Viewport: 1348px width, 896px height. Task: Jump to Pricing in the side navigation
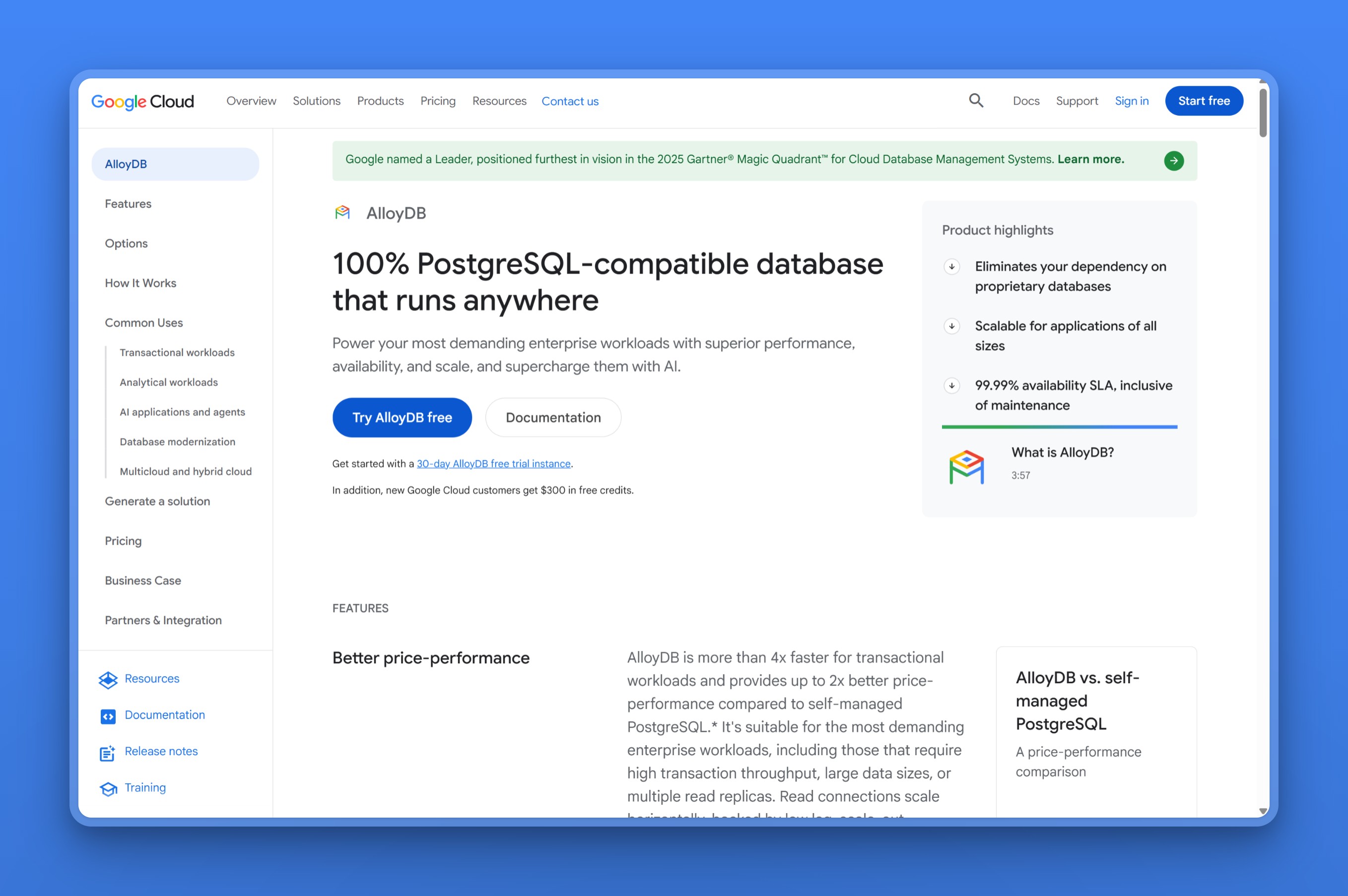click(123, 541)
